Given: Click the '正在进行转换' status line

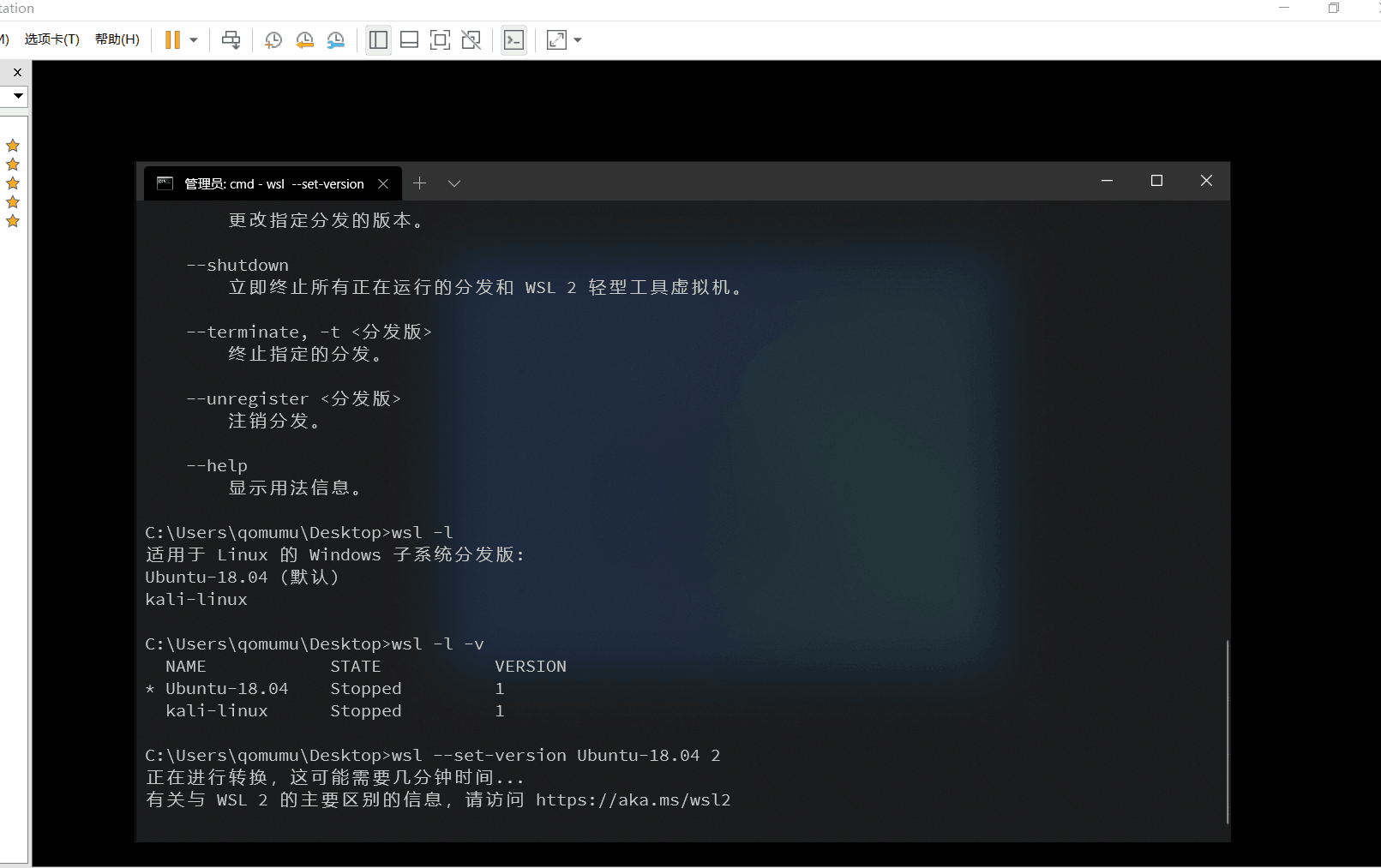Looking at the screenshot, I should 335,777.
